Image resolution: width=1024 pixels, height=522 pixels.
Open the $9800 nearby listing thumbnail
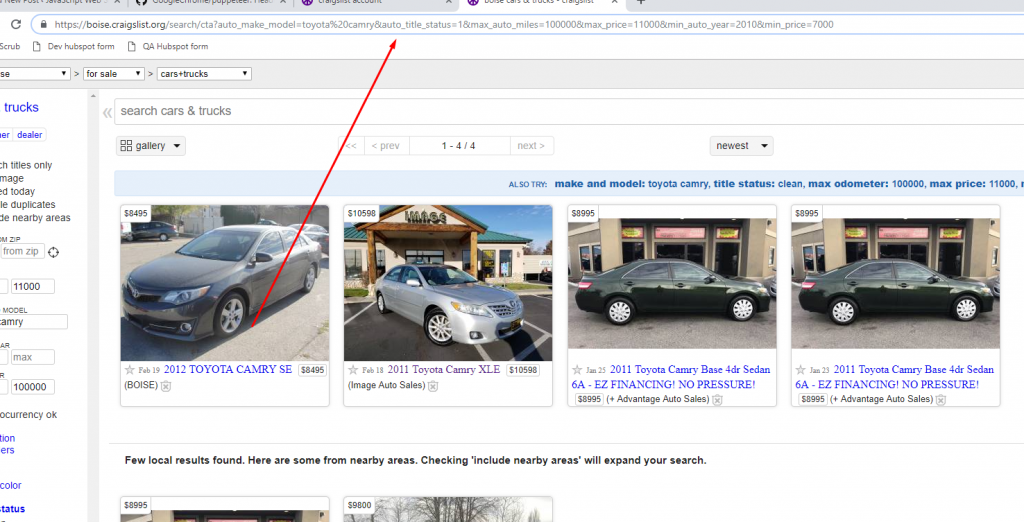(x=448, y=510)
